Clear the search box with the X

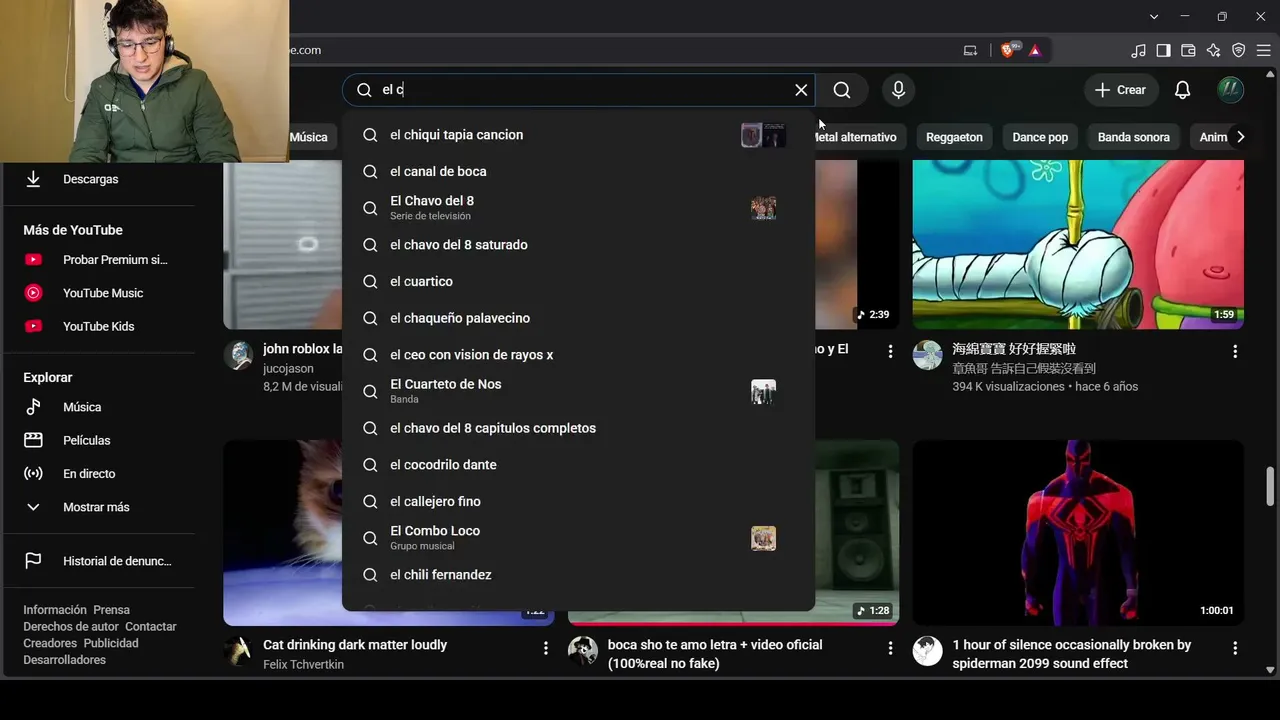click(801, 90)
